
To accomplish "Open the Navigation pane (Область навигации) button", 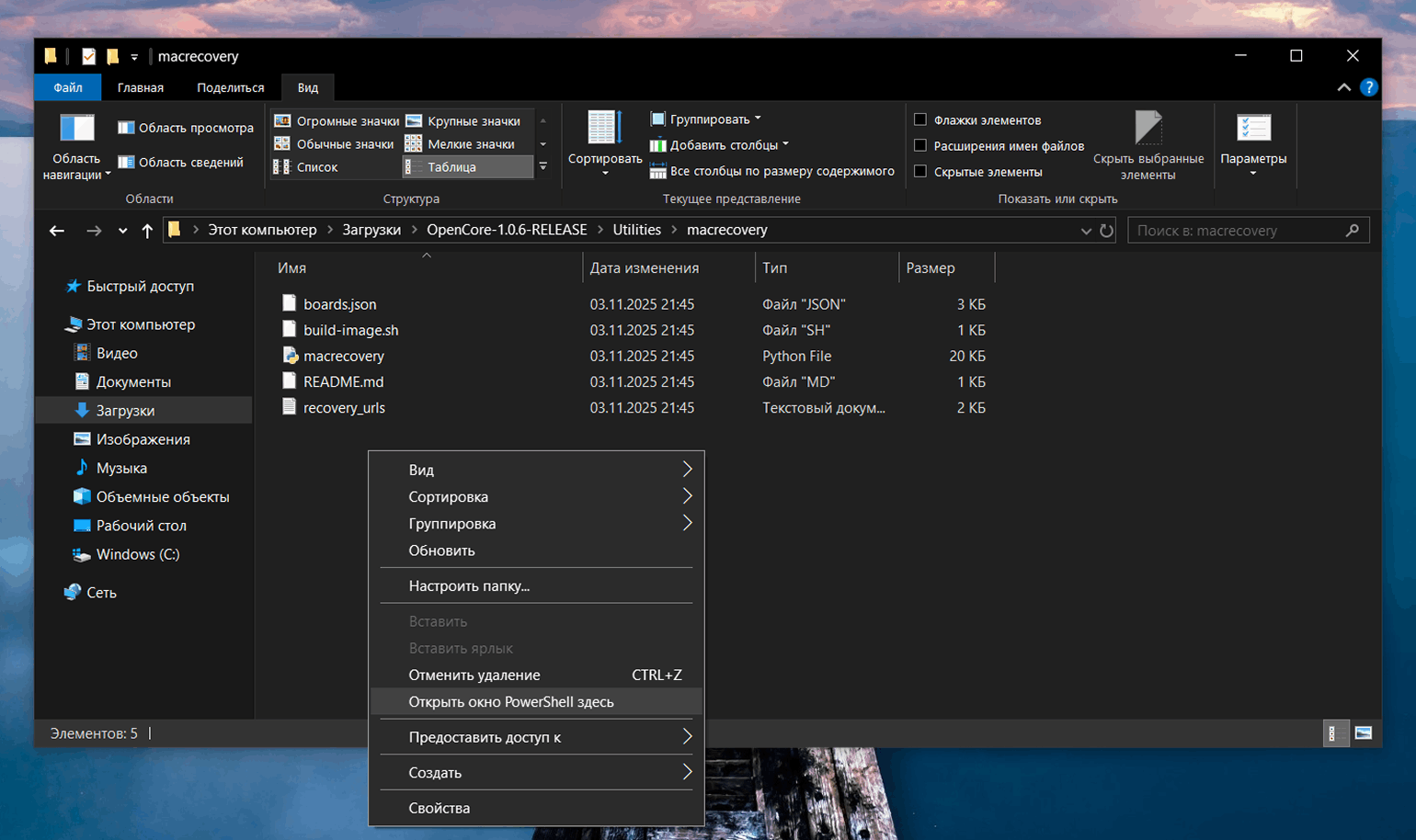I will pos(76,145).
